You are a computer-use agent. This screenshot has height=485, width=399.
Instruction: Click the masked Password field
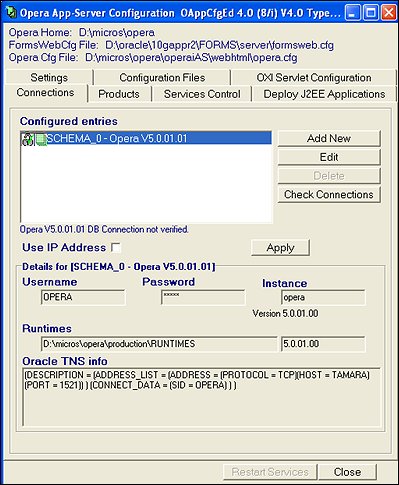(x=203, y=297)
